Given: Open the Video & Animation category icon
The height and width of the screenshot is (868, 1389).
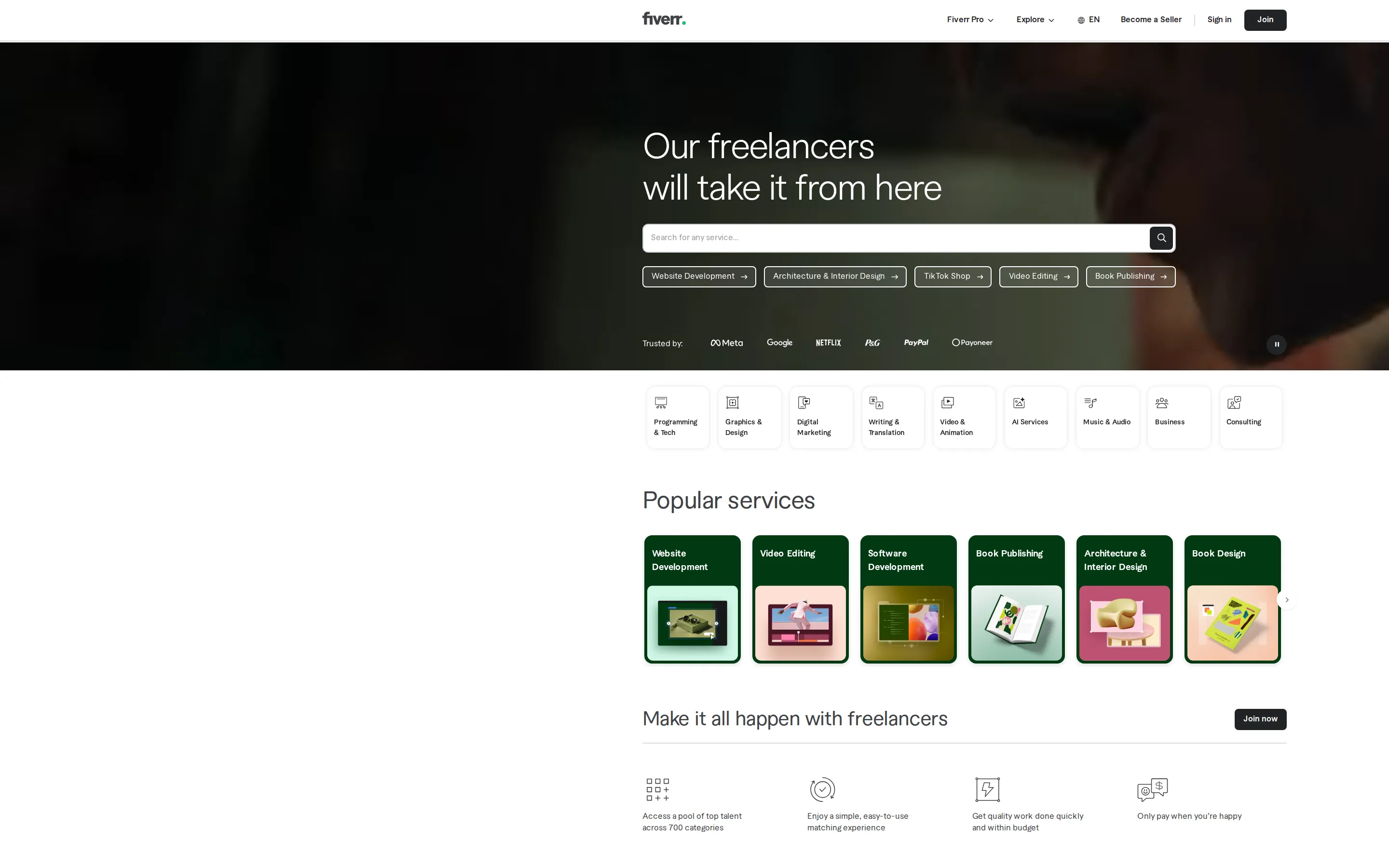Looking at the screenshot, I should [948, 403].
